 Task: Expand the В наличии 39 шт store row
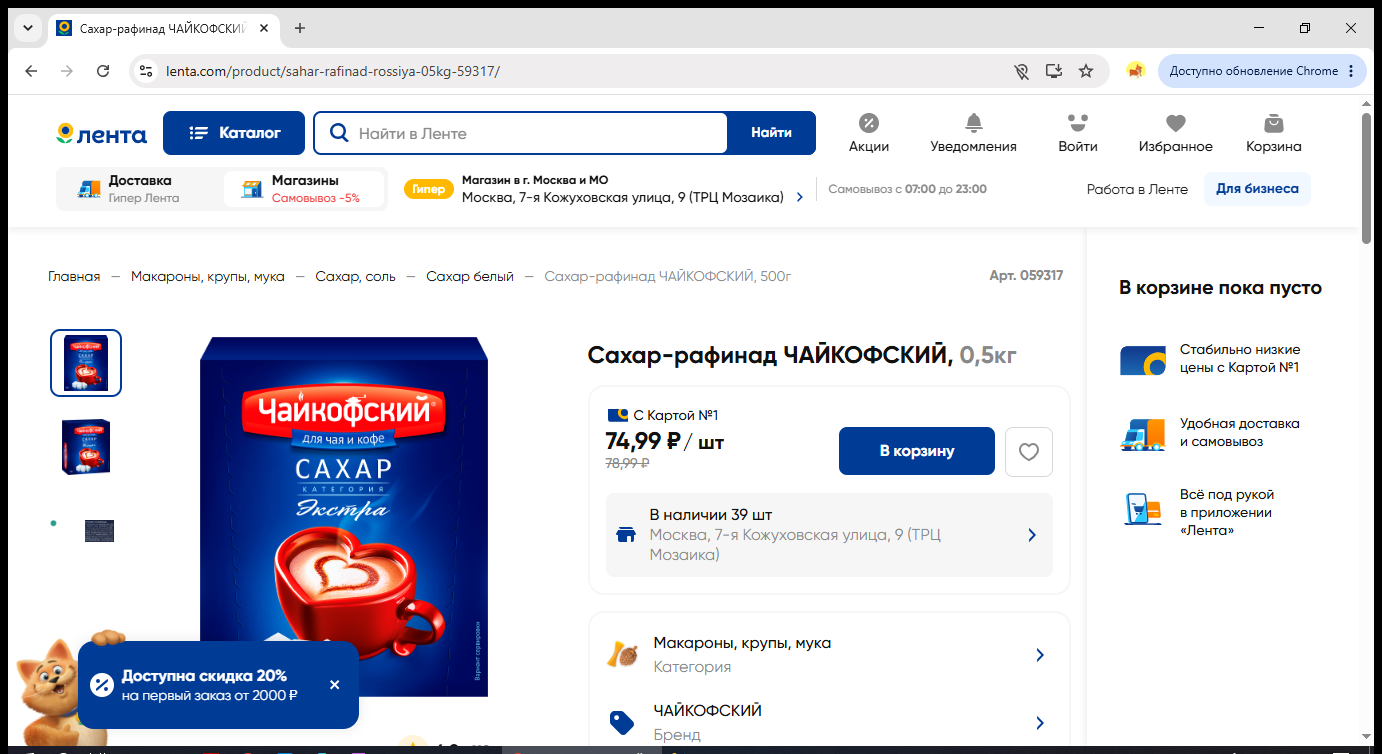[x=829, y=535]
